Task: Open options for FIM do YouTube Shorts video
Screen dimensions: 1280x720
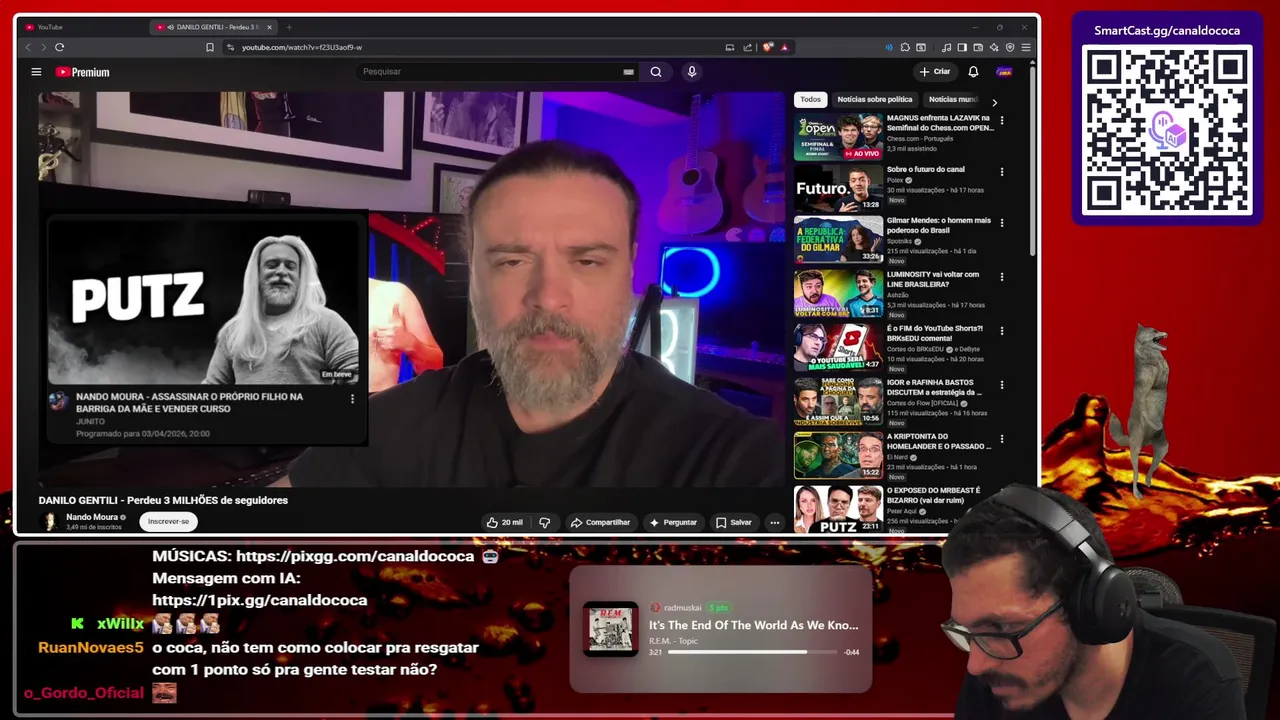Action: pyautogui.click(x=1001, y=331)
